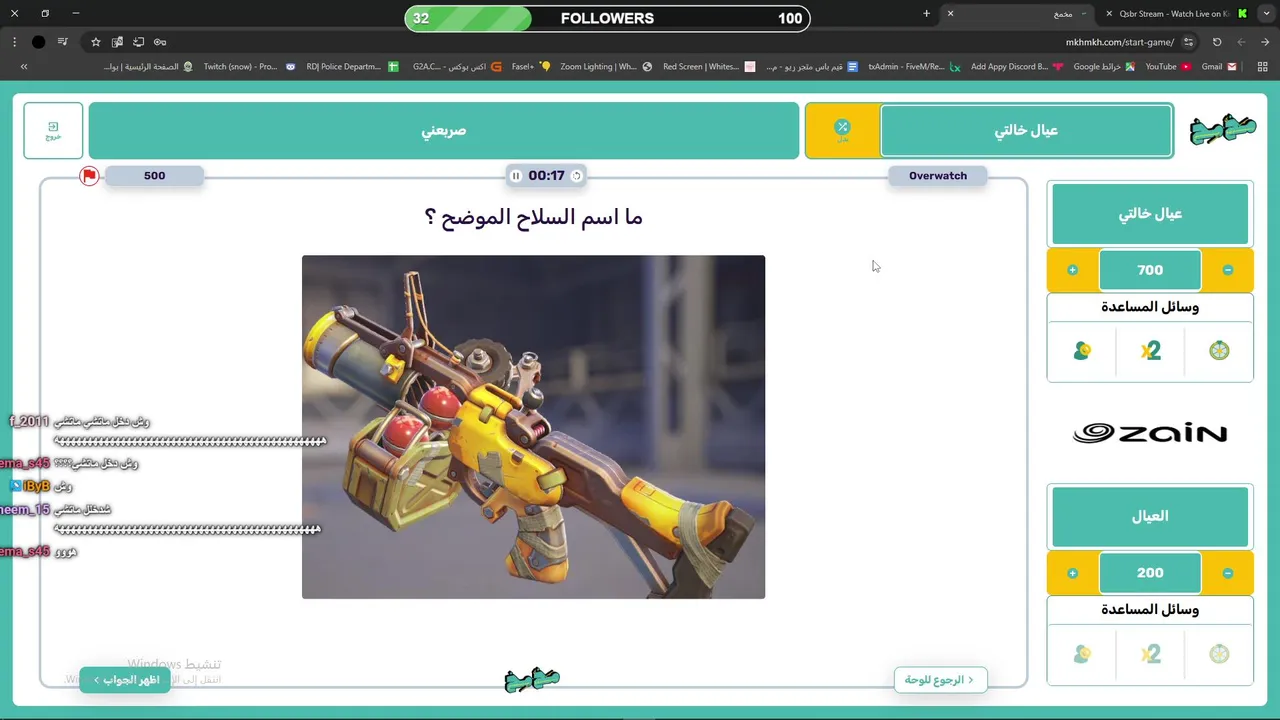
Task: Open the apps grid in the bookmarks bar
Action: pyautogui.click(x=1262, y=67)
